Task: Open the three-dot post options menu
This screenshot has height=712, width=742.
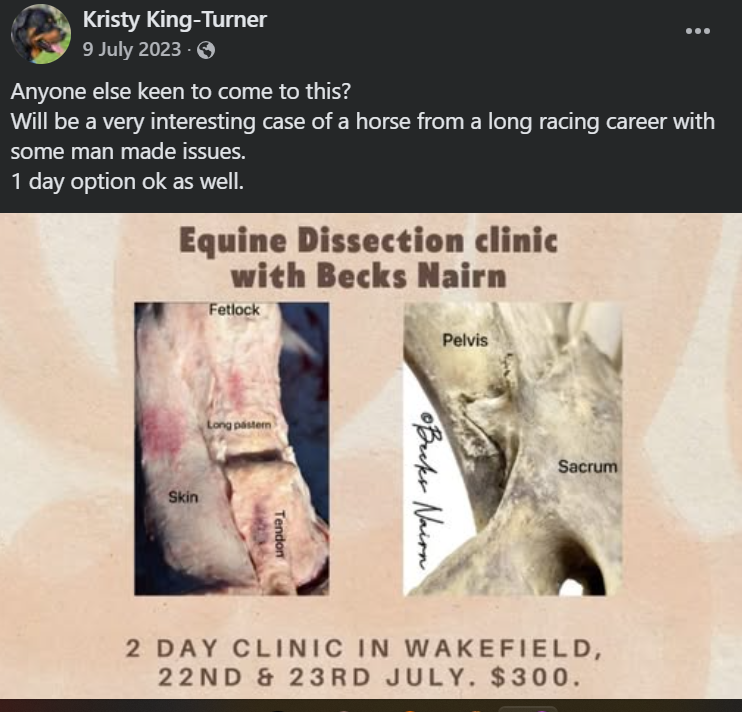Action: point(698,31)
